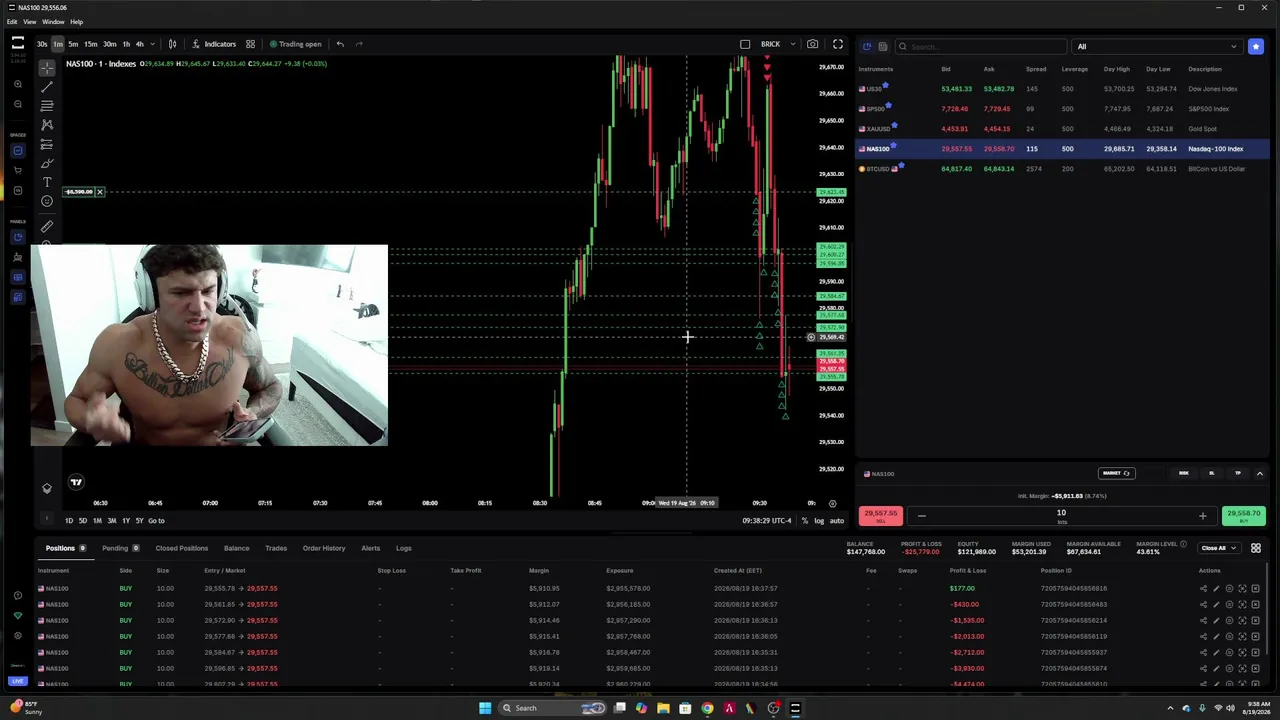Image resolution: width=1280 pixels, height=720 pixels.
Task: Switch to the Order History tab
Action: click(x=324, y=548)
